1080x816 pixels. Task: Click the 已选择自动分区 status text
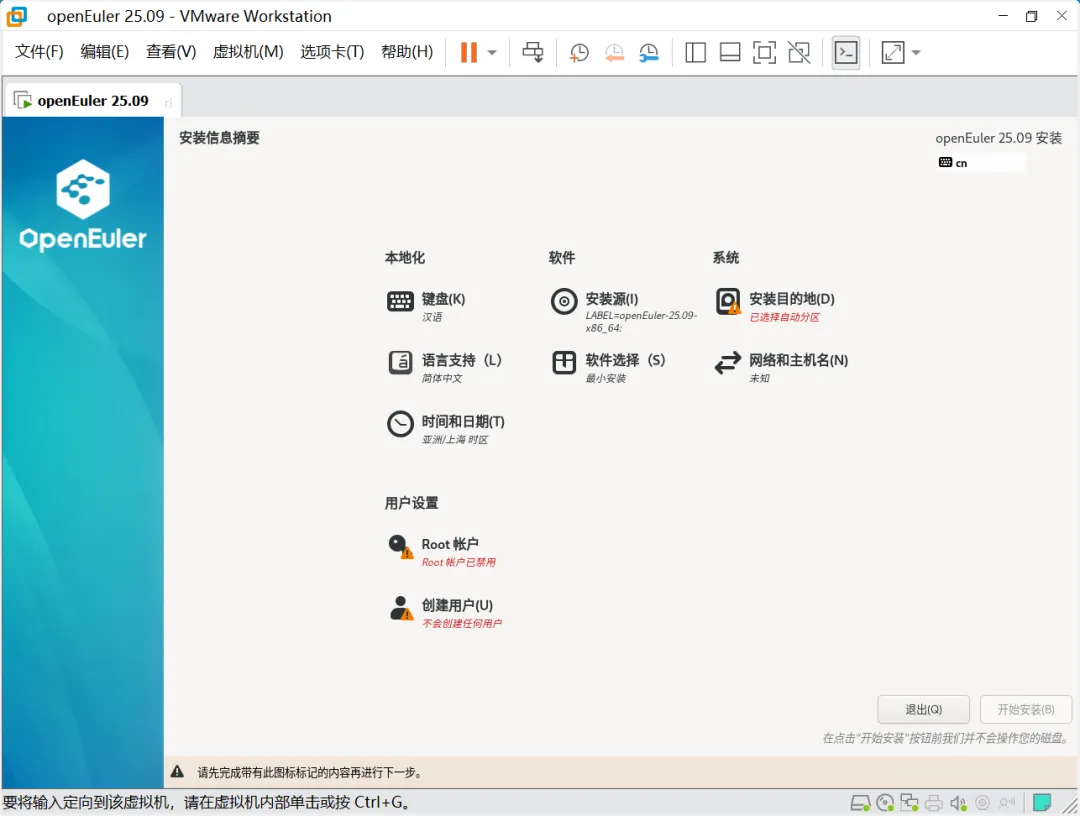[x=785, y=317]
